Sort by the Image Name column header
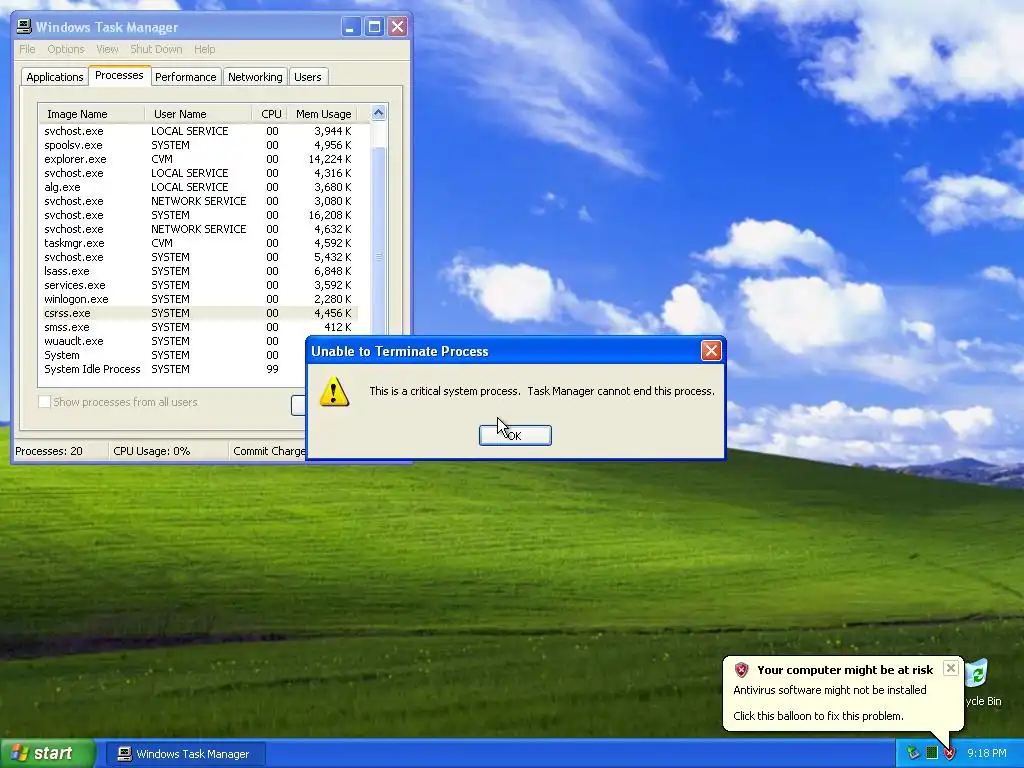This screenshot has width=1024, height=768. coord(91,114)
